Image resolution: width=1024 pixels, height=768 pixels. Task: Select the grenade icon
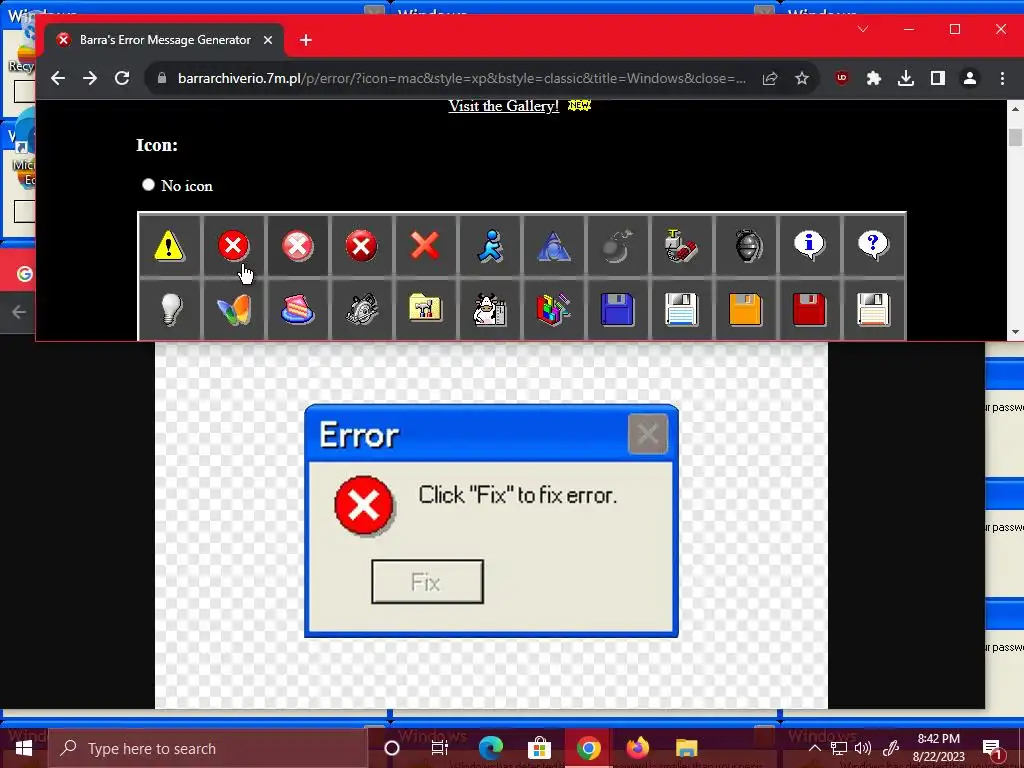pyautogui.click(x=746, y=246)
